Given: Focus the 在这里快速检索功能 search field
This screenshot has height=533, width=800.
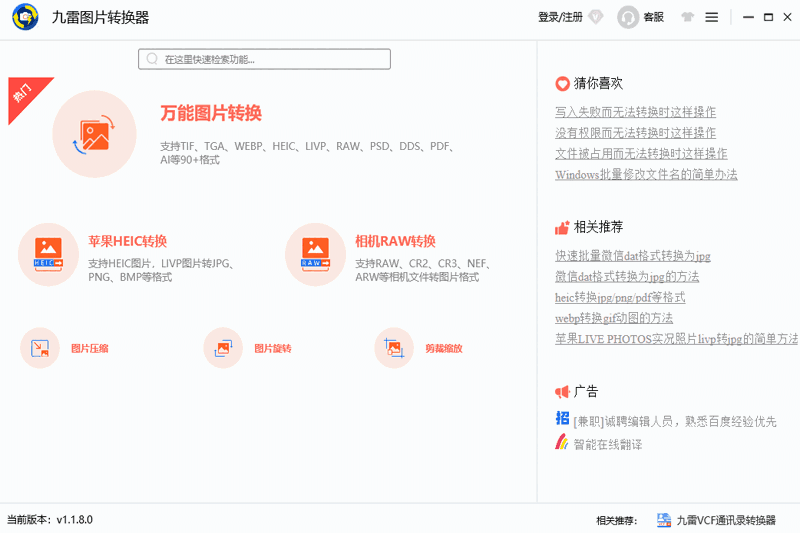Looking at the screenshot, I should point(264,59).
